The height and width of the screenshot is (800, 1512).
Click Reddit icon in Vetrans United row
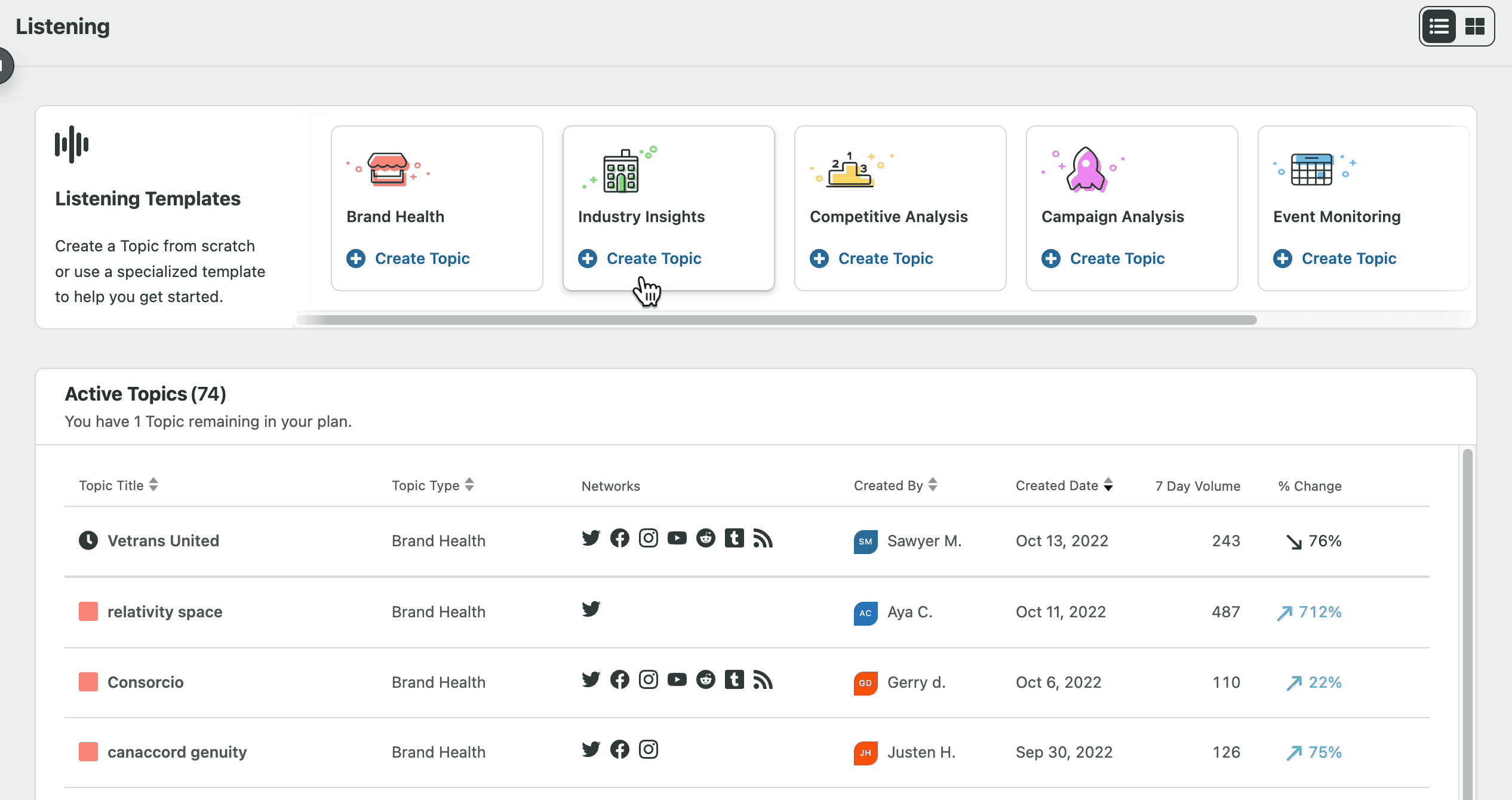coord(706,538)
